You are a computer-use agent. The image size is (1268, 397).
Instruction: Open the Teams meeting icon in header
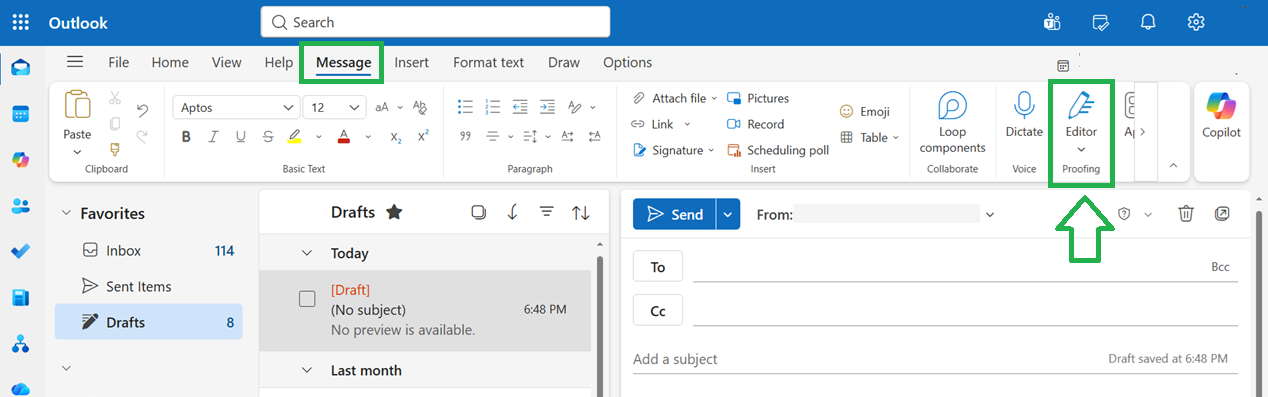[1051, 22]
